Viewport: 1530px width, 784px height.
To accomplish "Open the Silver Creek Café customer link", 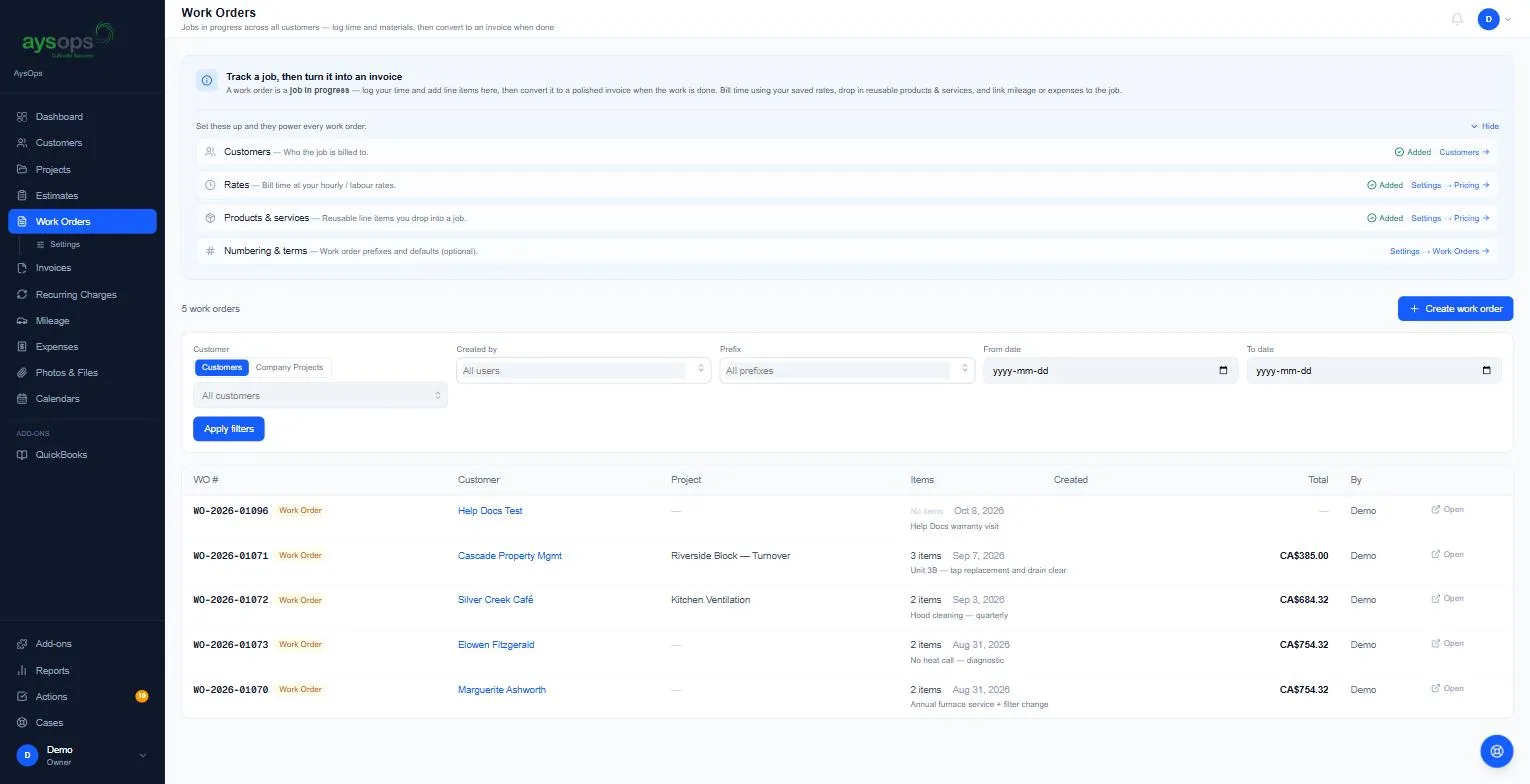I will pos(496,600).
